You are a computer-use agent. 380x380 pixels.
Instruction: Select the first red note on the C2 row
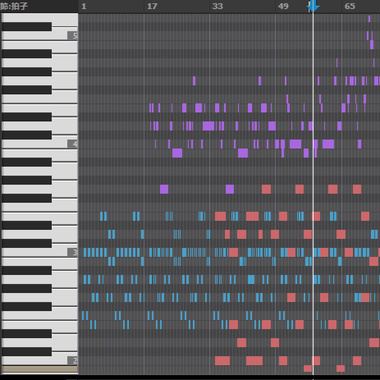coord(222,361)
